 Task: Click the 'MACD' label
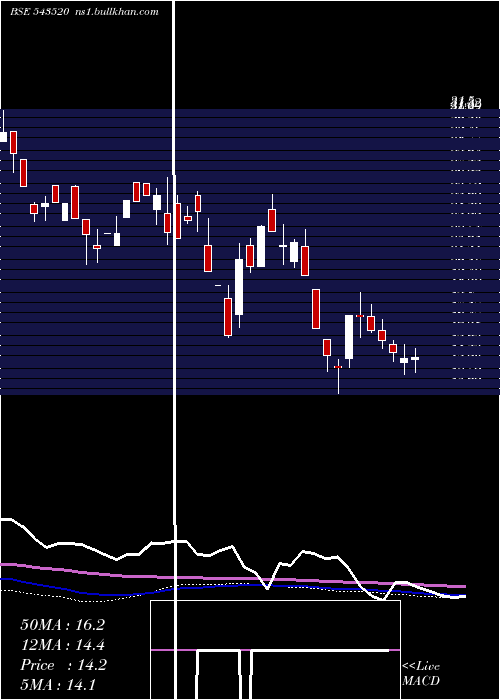pyautogui.click(x=421, y=681)
